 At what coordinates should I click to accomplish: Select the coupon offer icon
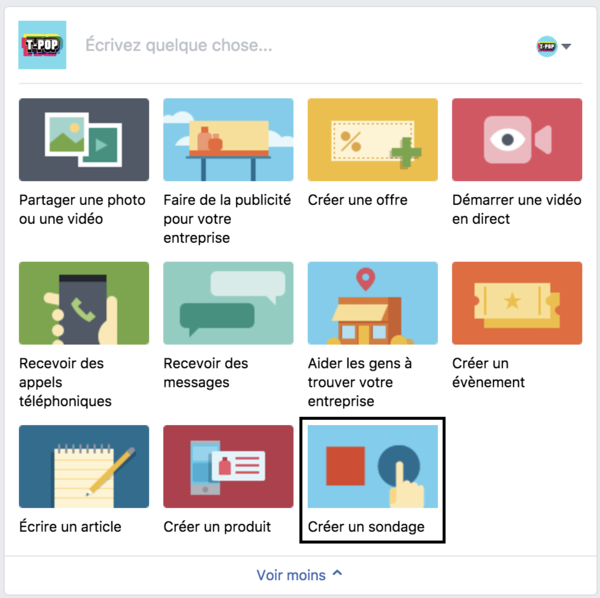[x=373, y=140]
